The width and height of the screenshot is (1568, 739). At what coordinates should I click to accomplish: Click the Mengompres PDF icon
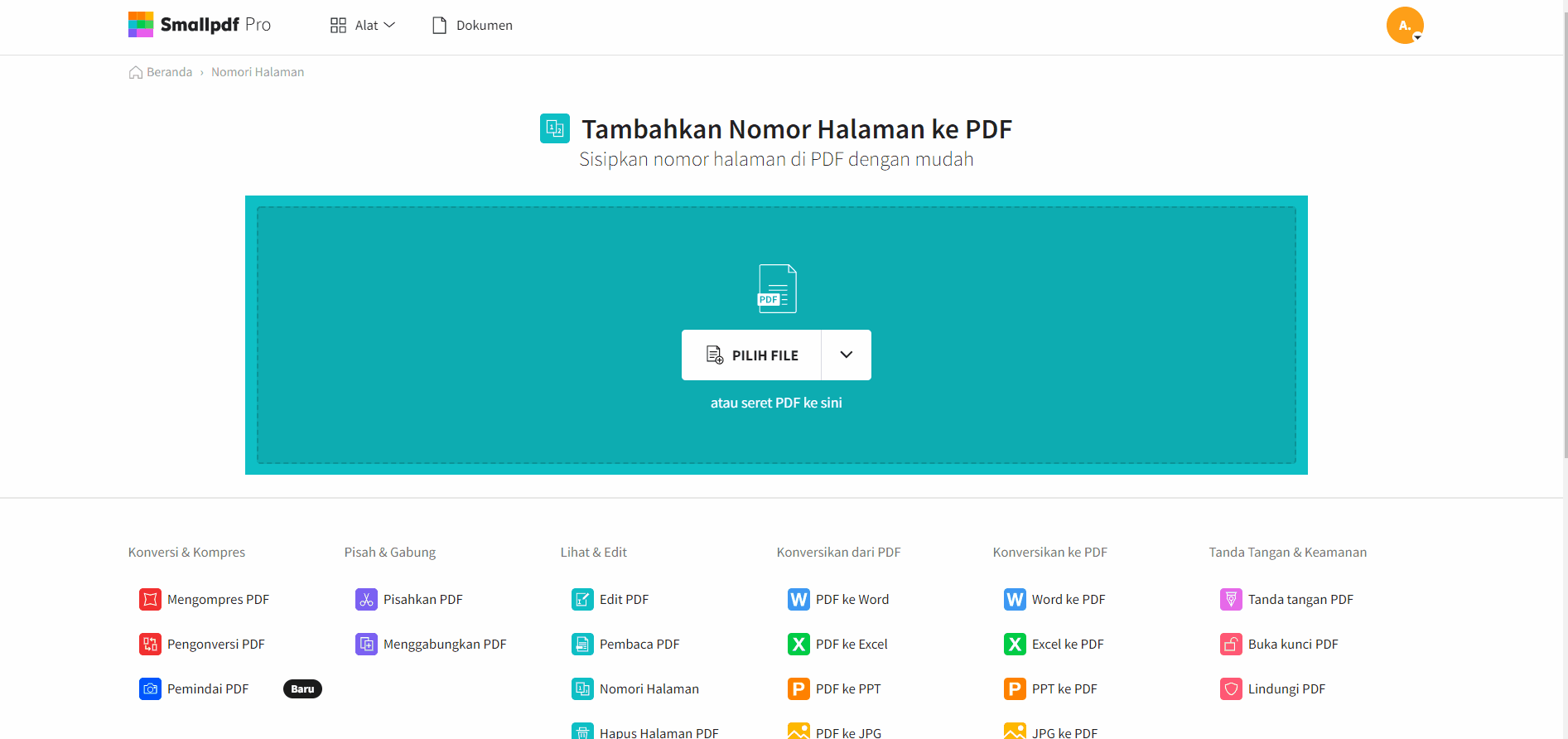(x=150, y=599)
